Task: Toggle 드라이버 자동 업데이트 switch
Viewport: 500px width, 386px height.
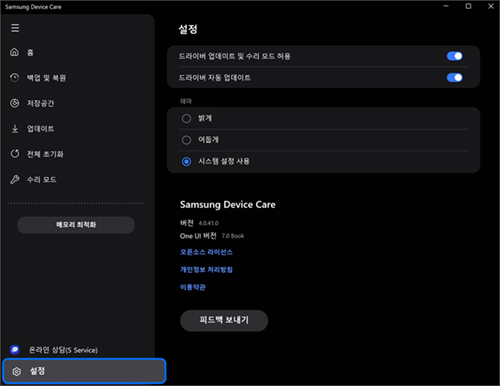Action: [455, 78]
